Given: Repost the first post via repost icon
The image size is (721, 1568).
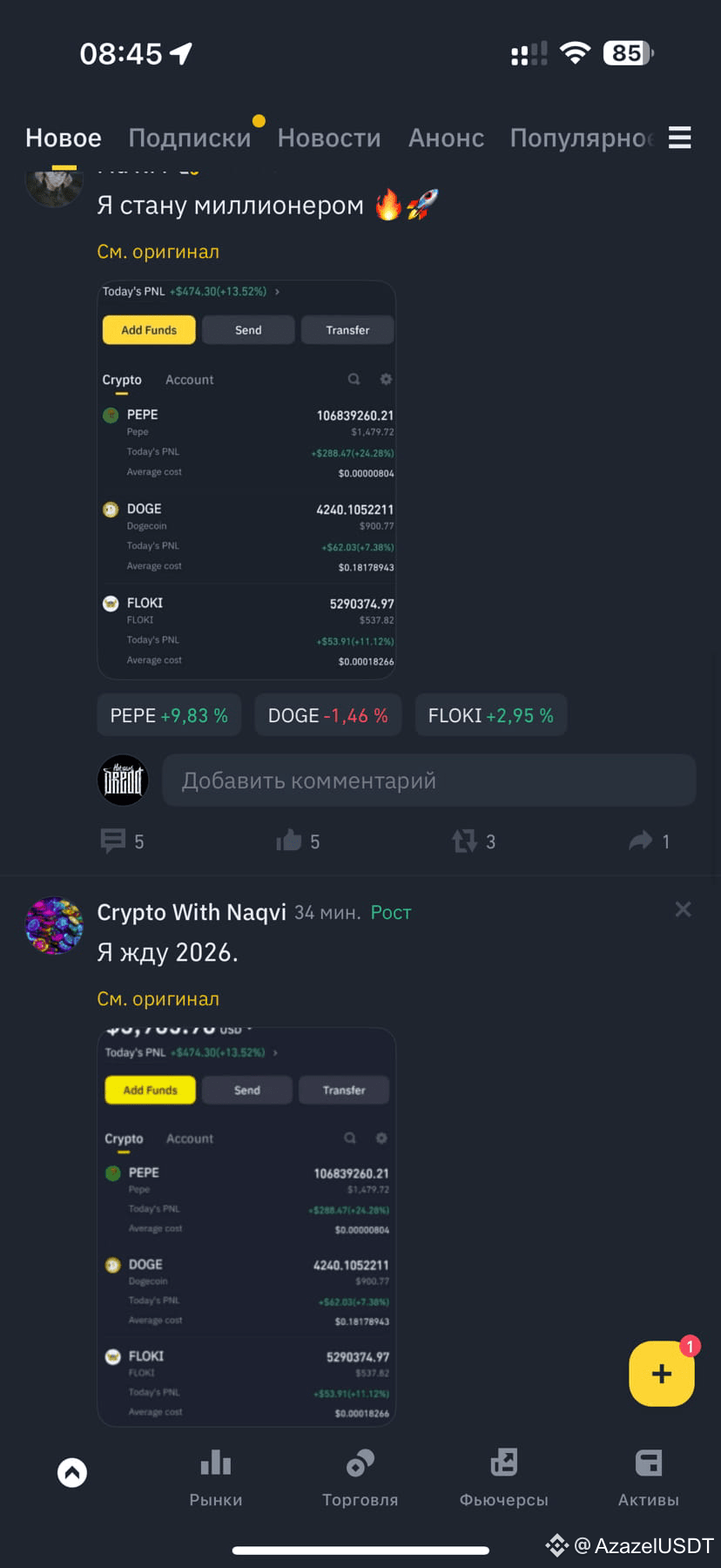Looking at the screenshot, I should (x=464, y=841).
